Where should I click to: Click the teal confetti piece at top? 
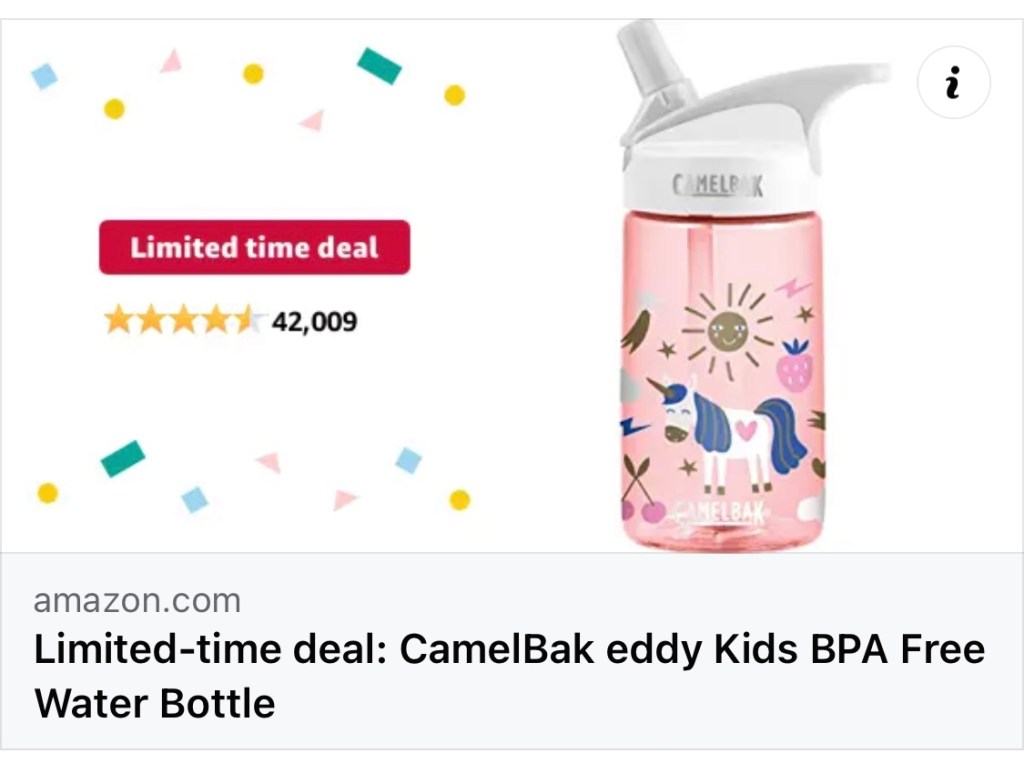pyautogui.click(x=379, y=66)
